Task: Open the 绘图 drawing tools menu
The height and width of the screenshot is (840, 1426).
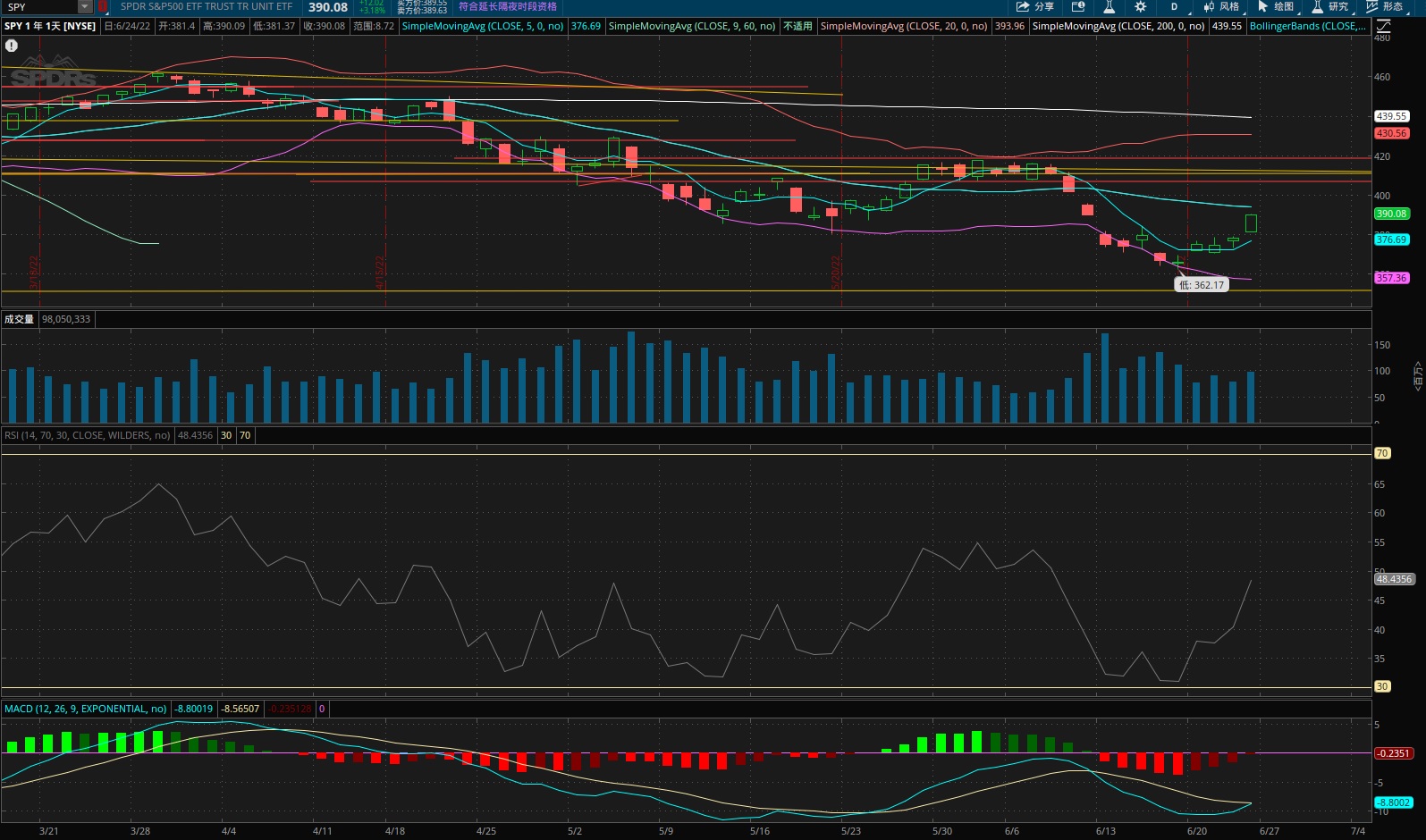Action: (x=1276, y=6)
